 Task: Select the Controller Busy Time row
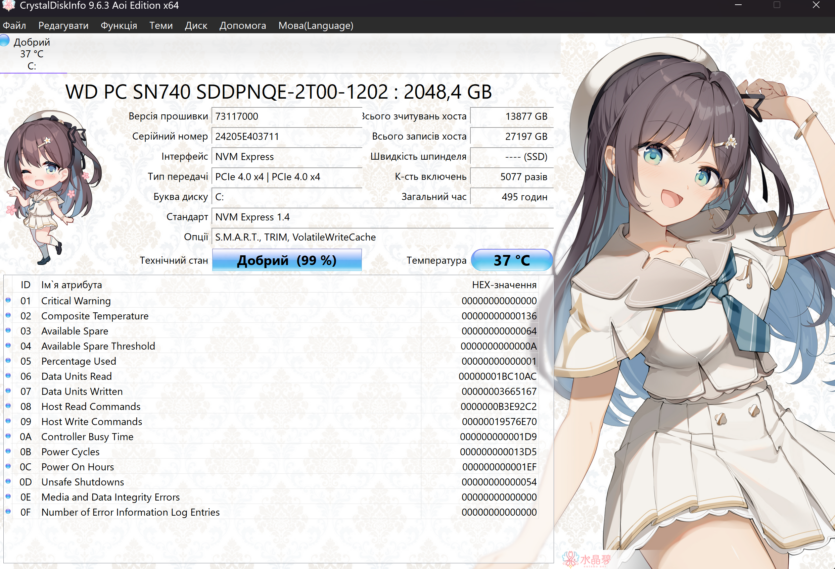click(272, 437)
